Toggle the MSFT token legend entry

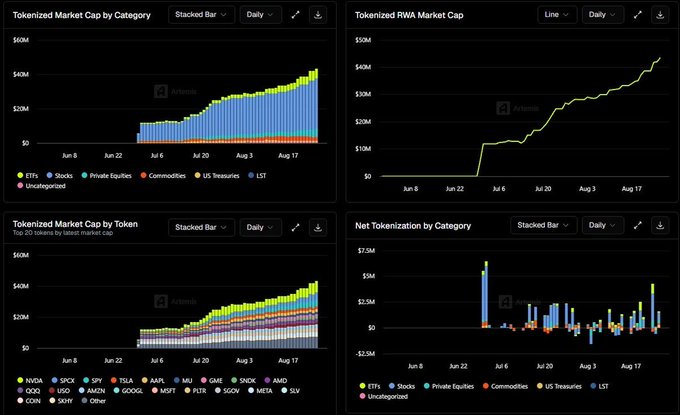[164, 391]
